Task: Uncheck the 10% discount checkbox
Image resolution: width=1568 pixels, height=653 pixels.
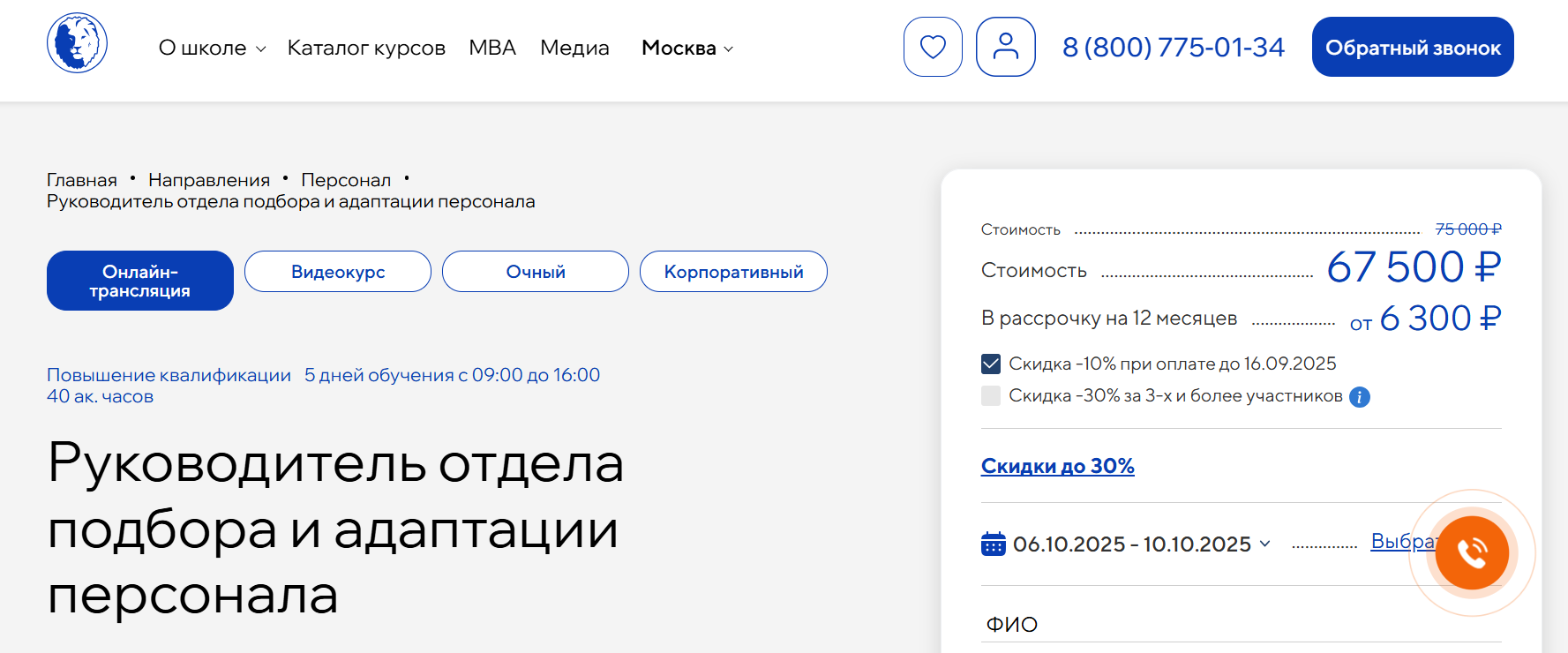Action: tap(991, 364)
